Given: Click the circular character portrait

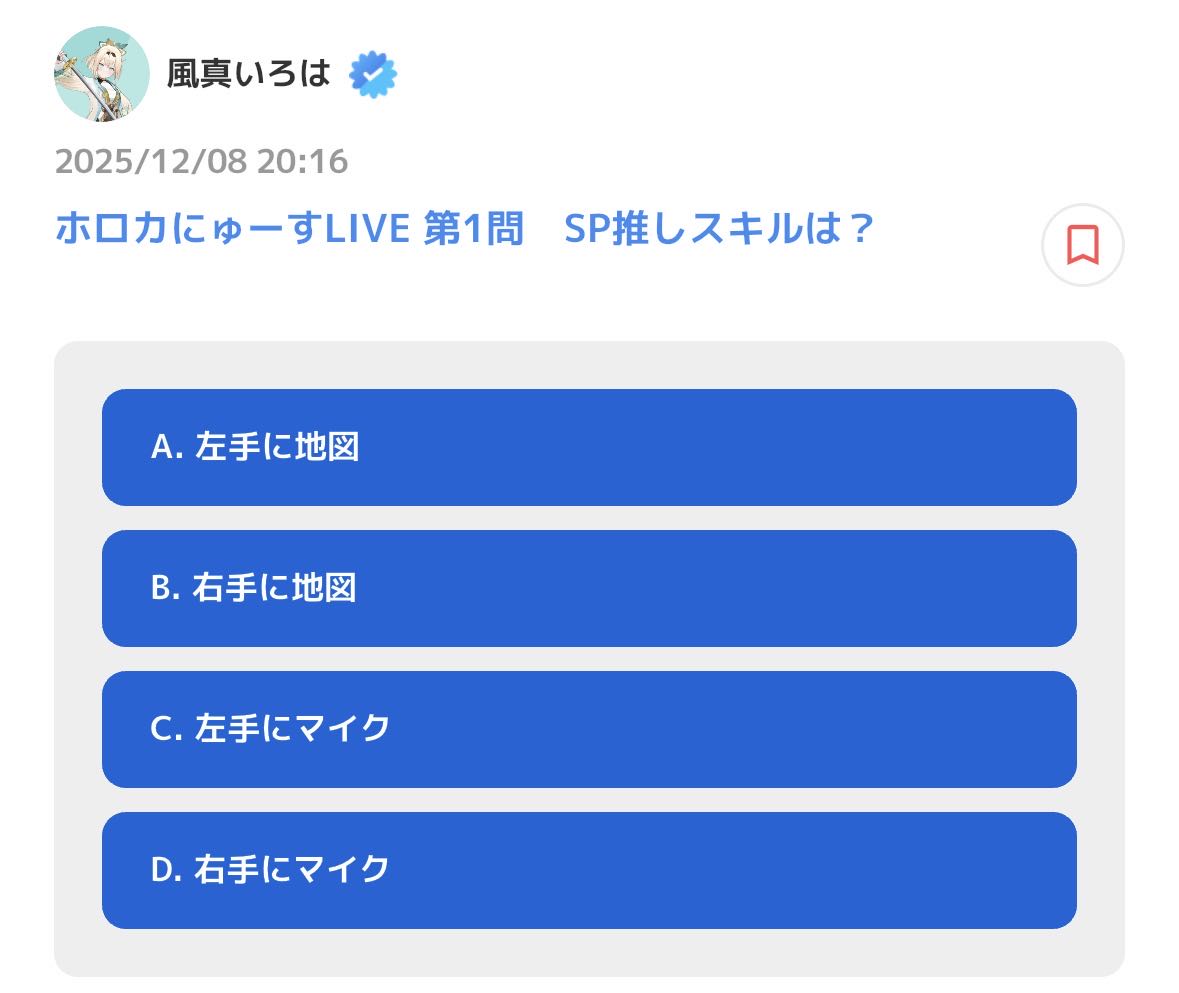Looking at the screenshot, I should [101, 74].
